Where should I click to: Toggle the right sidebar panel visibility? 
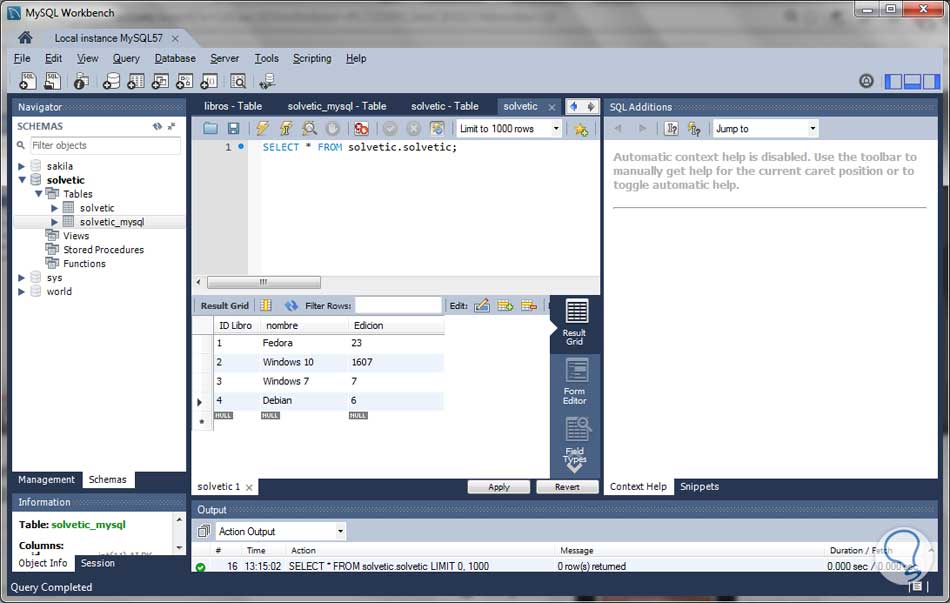[x=931, y=81]
